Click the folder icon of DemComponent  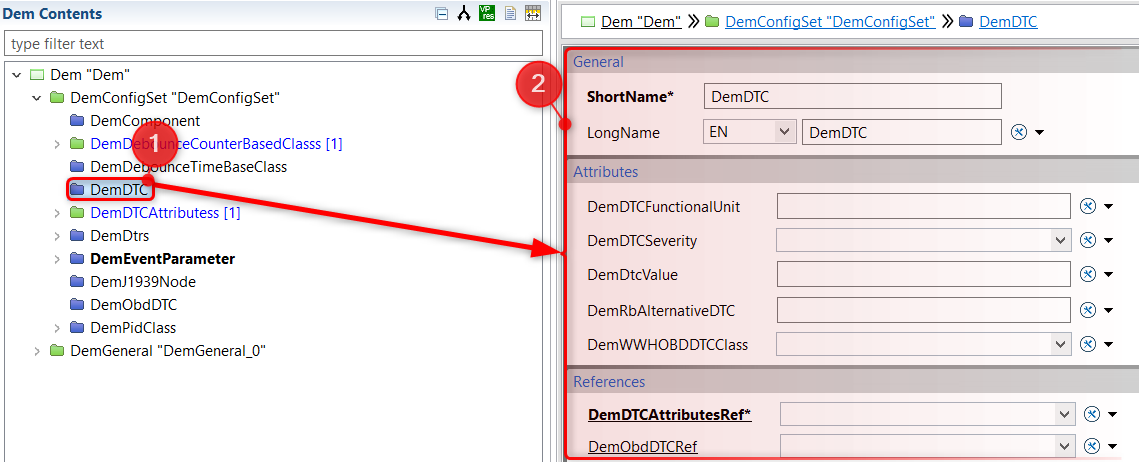coord(77,121)
